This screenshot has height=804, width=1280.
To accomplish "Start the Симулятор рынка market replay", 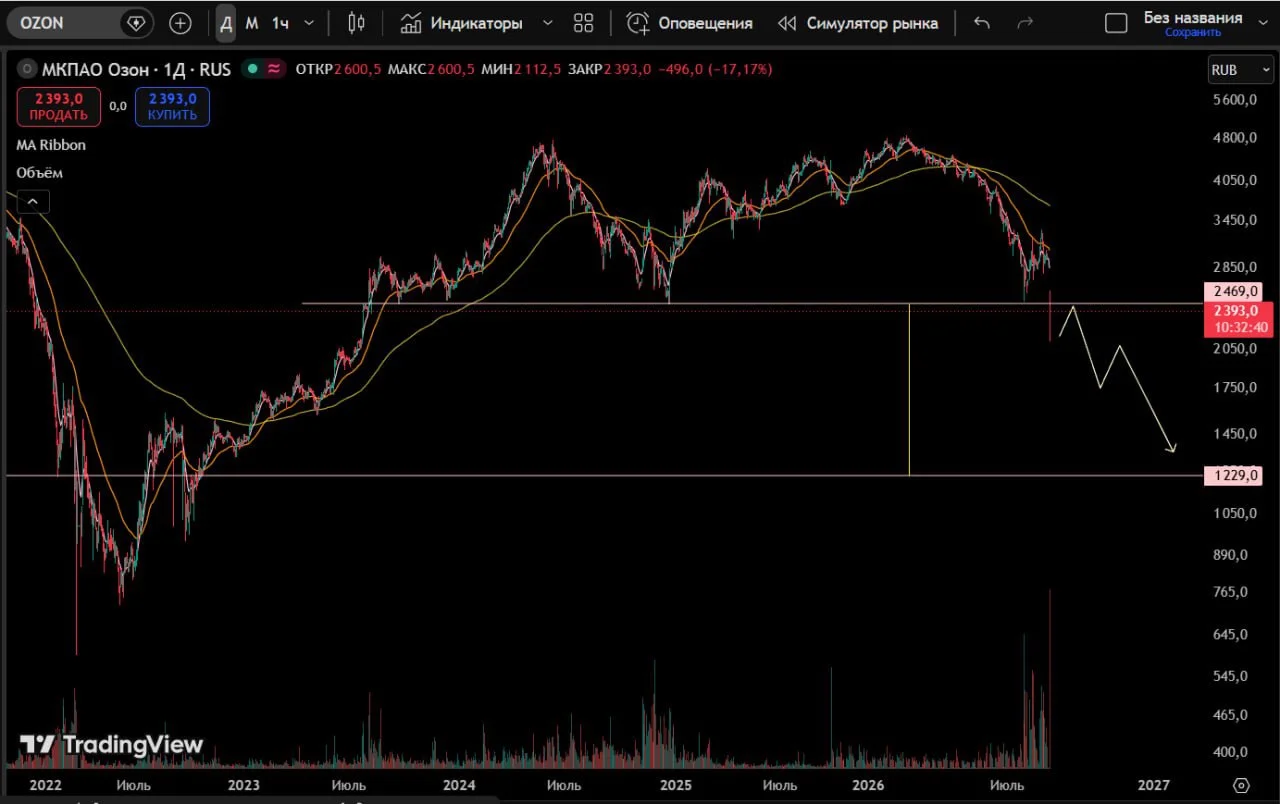I will click(x=858, y=23).
